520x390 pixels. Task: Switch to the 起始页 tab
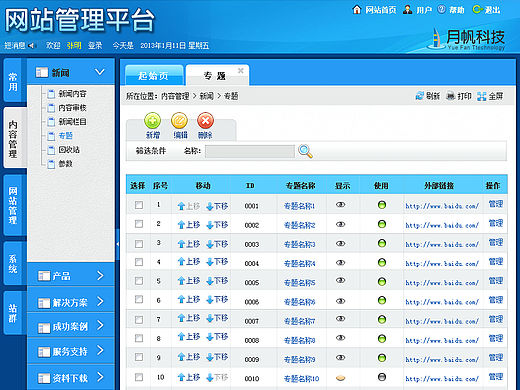pos(154,76)
